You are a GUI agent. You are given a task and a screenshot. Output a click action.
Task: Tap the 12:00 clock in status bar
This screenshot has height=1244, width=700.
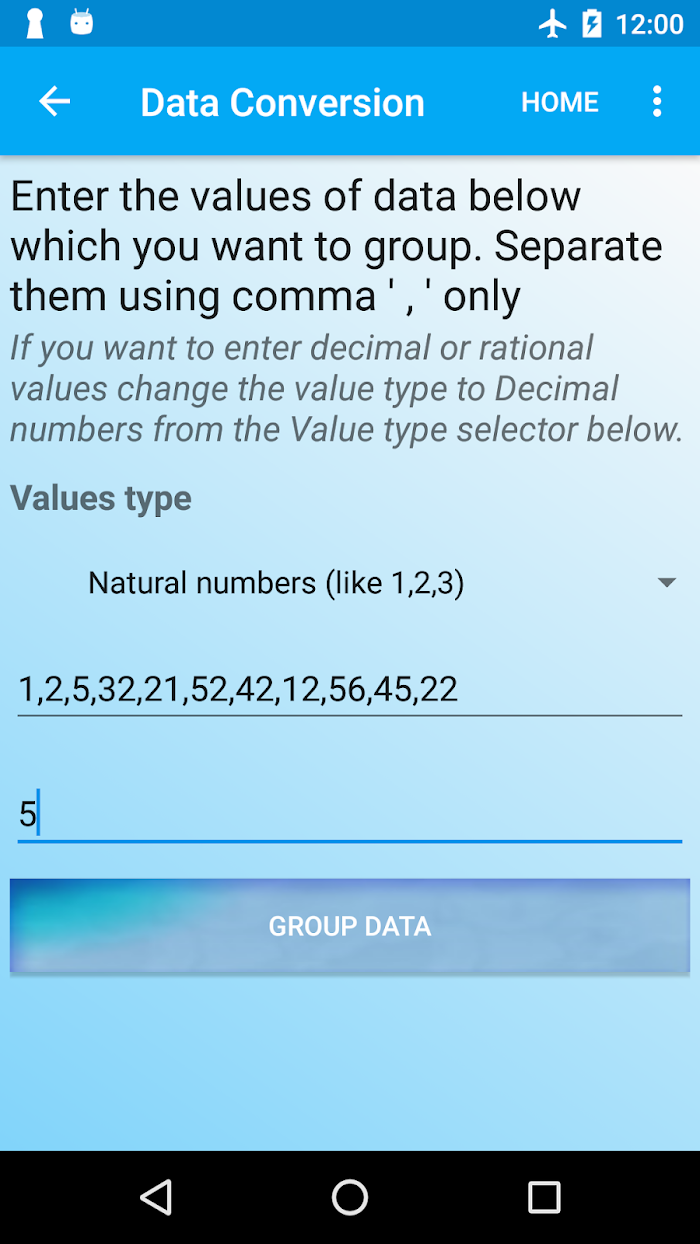(650, 24)
